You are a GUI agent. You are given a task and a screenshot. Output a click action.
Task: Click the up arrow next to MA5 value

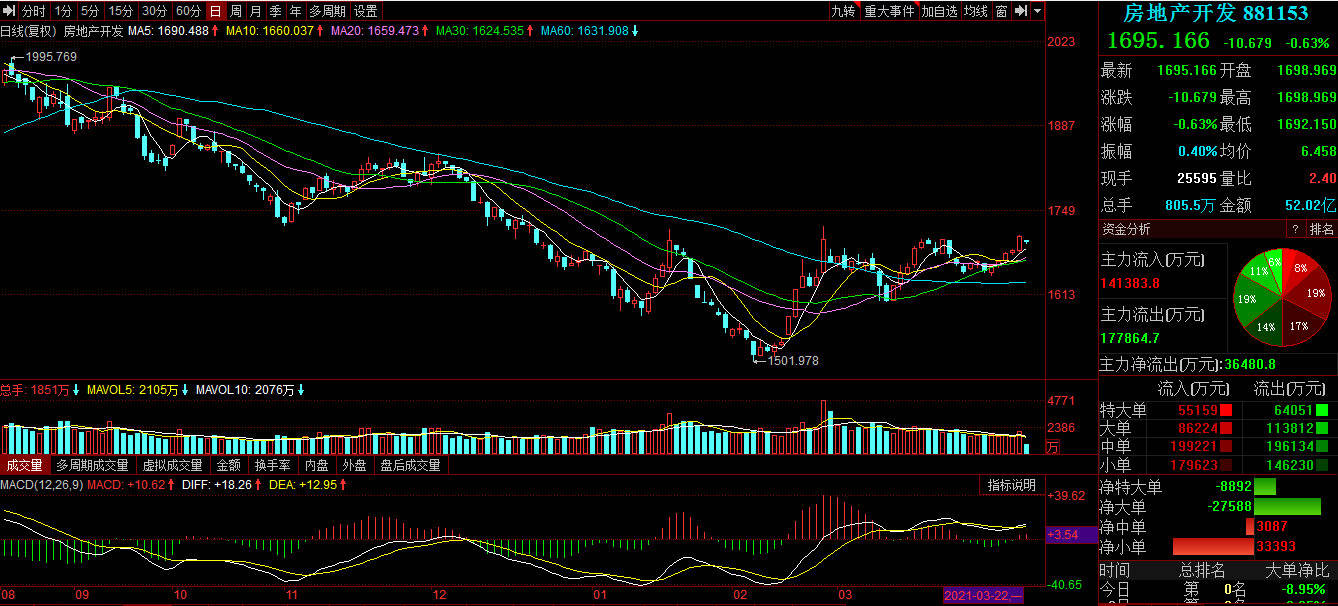(x=215, y=31)
